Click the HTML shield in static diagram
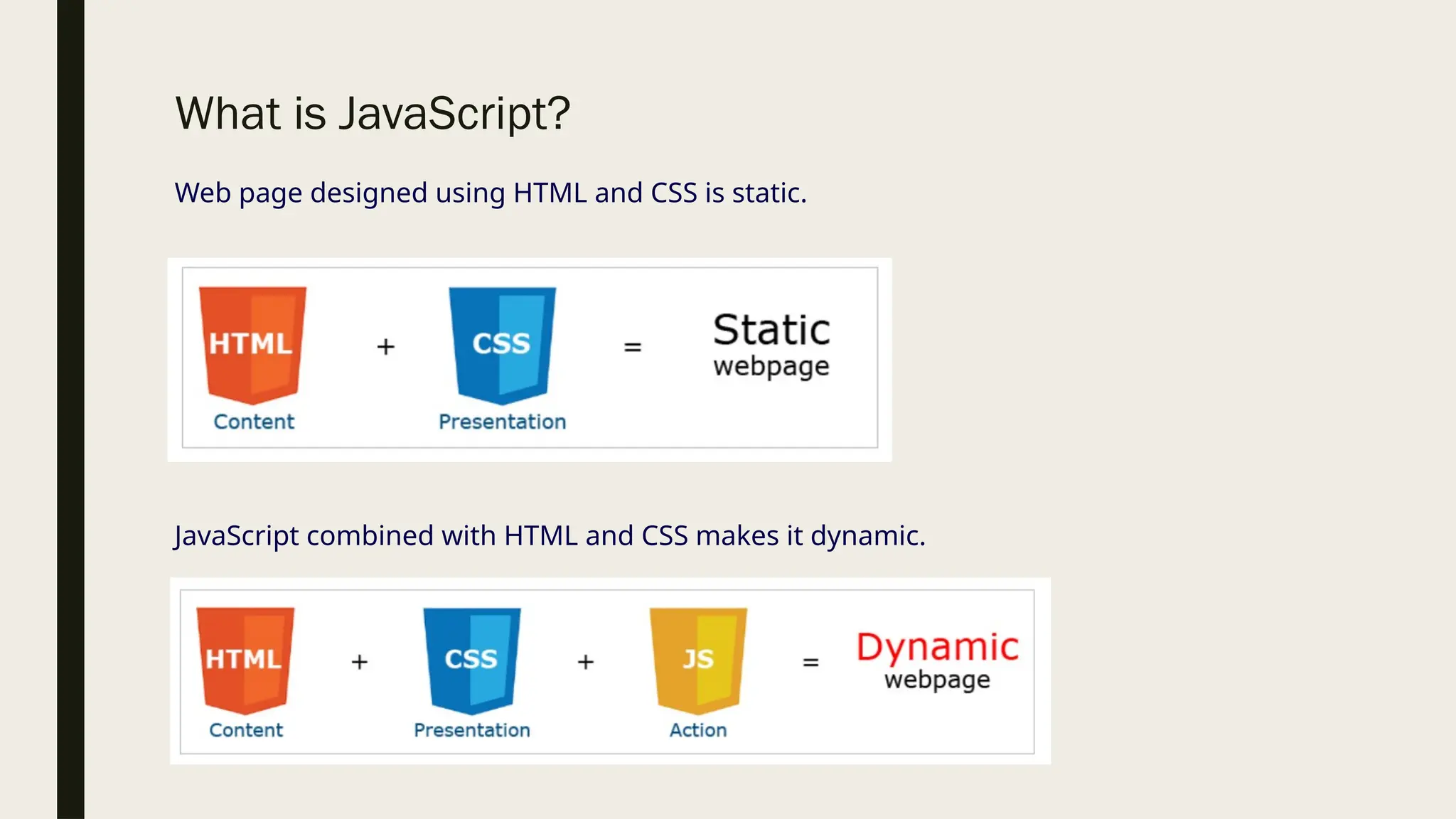Image resolution: width=1456 pixels, height=819 pixels. pyautogui.click(x=252, y=344)
